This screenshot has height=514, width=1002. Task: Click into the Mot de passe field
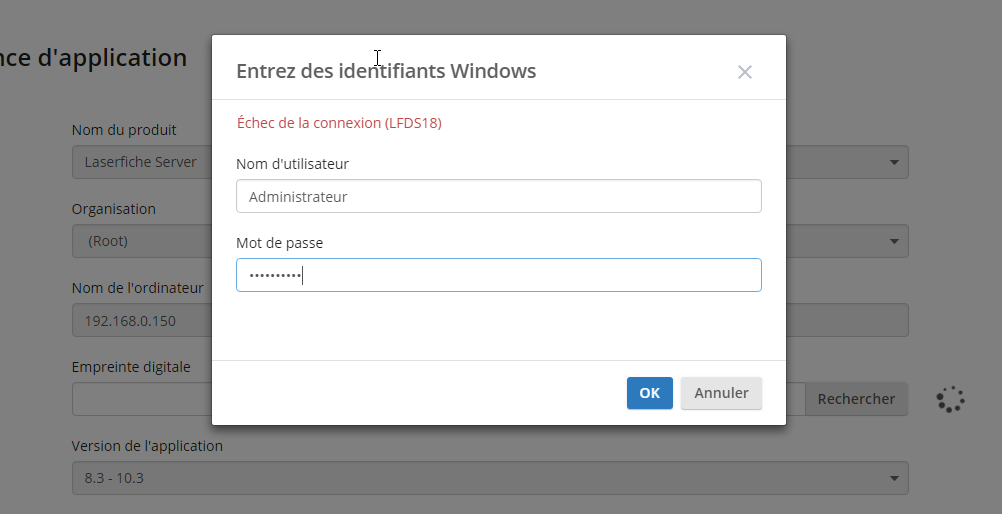point(498,275)
